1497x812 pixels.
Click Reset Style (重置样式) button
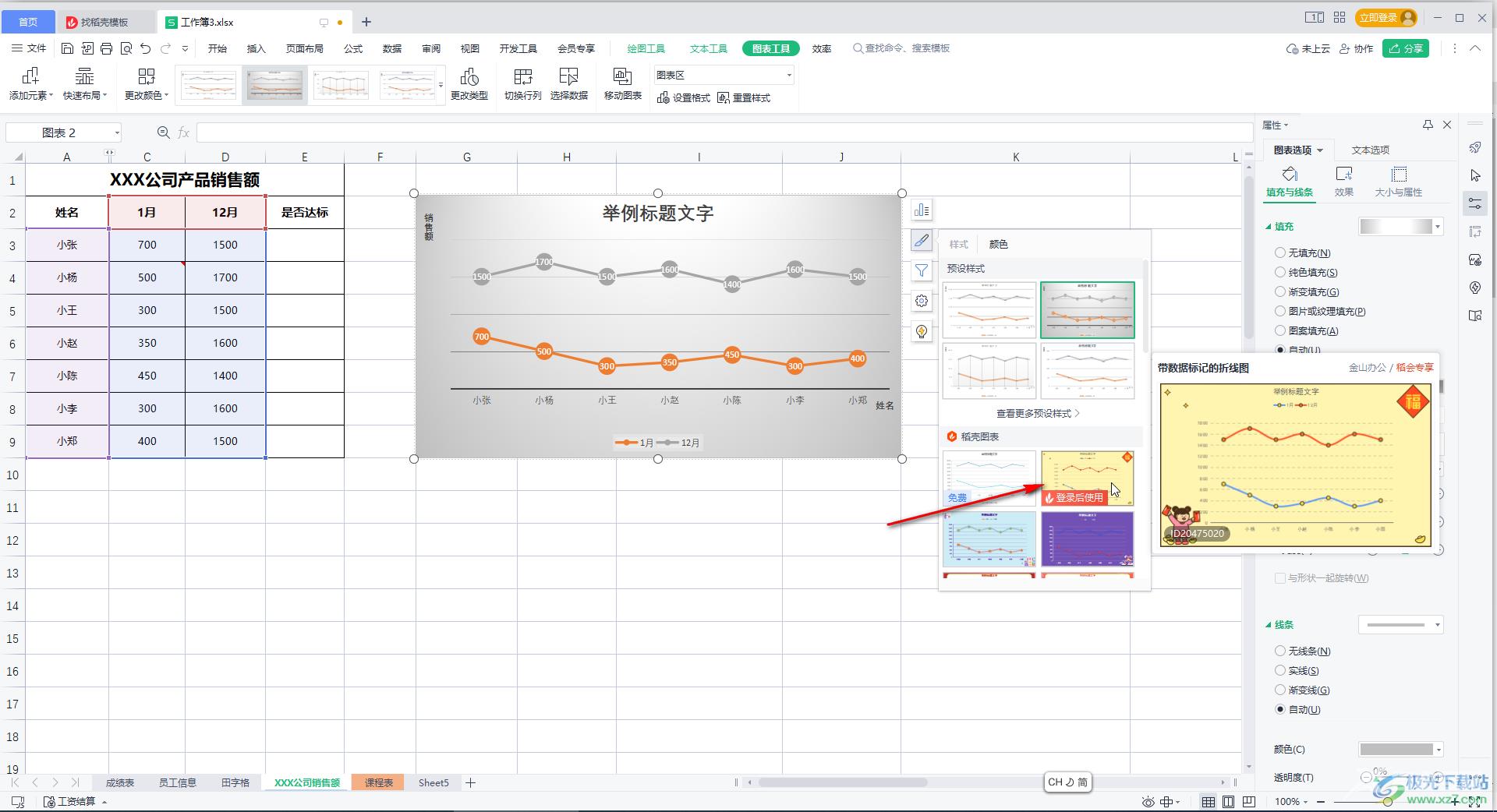point(744,97)
